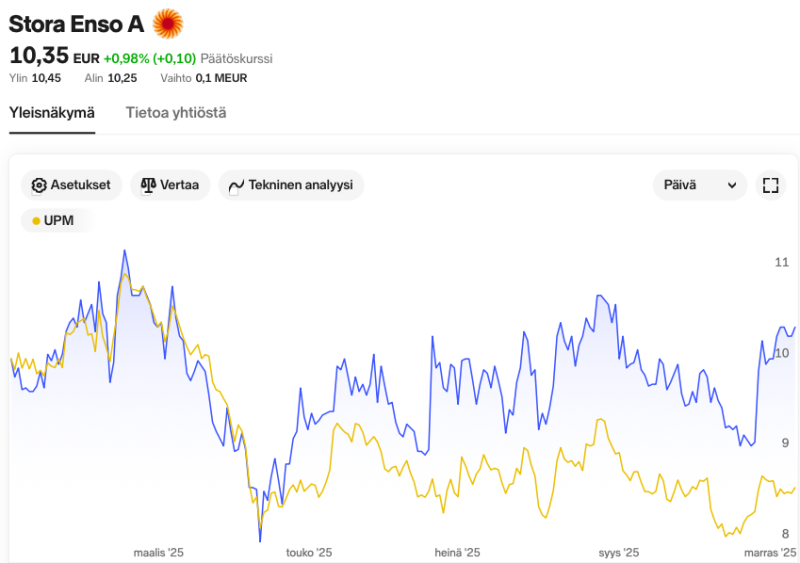Toggle the UPM comparison chip
The image size is (800, 563).
click(x=56, y=220)
